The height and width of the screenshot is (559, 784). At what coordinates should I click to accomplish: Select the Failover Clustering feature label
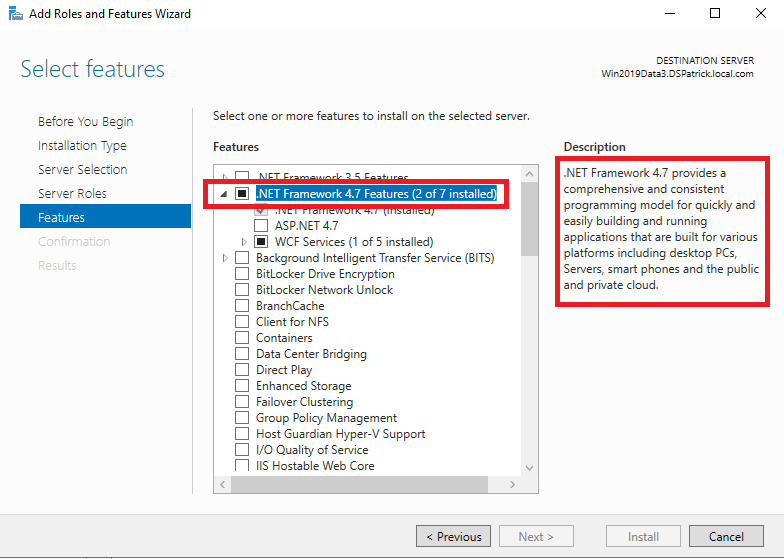[304, 402]
